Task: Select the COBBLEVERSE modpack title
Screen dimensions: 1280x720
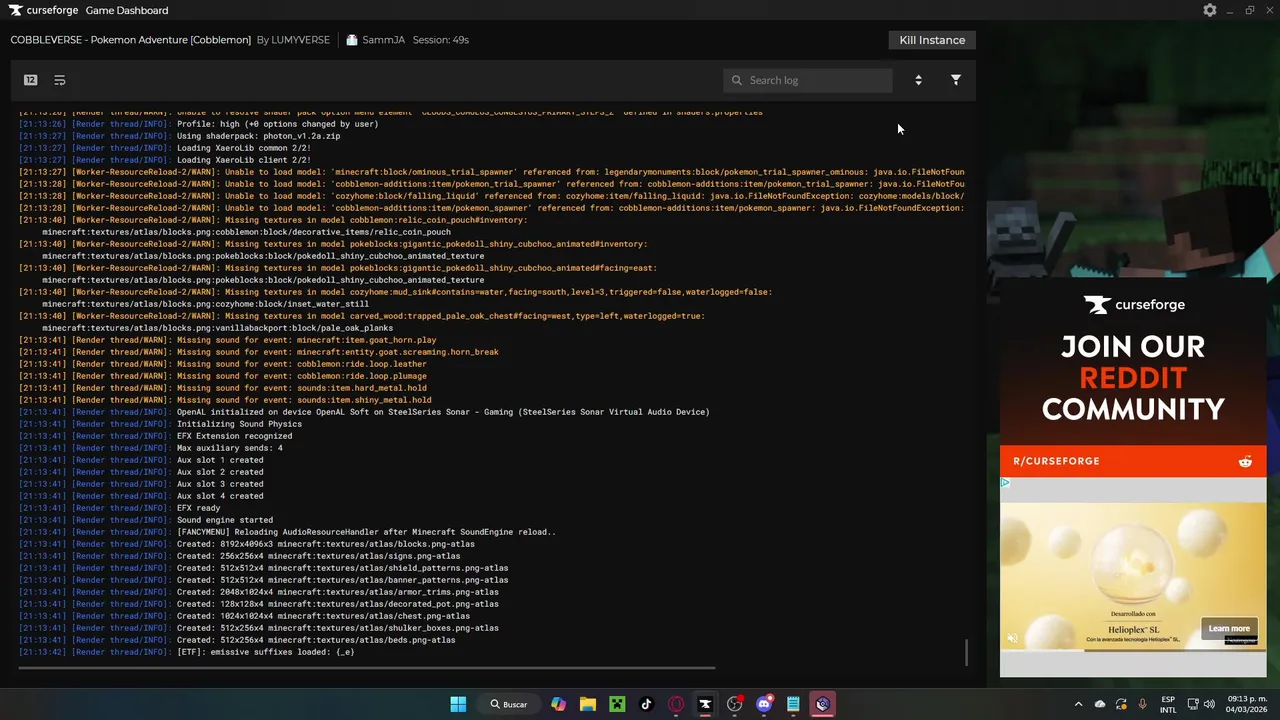Action: pos(131,40)
